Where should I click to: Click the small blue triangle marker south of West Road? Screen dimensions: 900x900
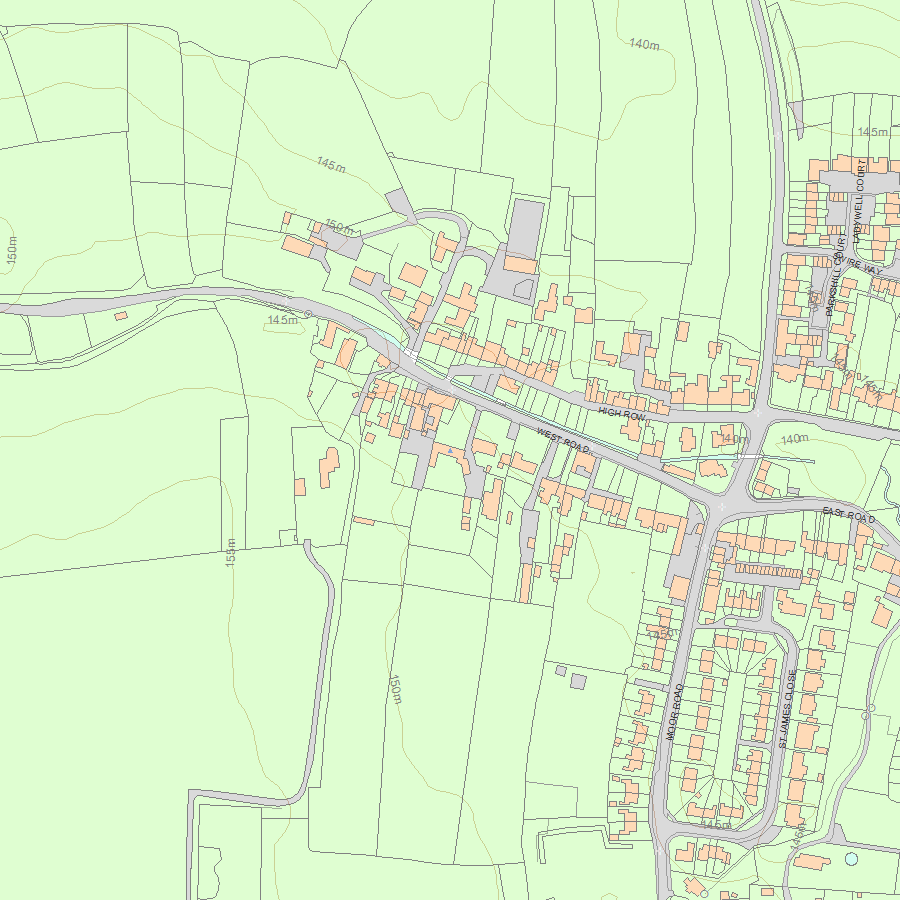click(x=451, y=452)
